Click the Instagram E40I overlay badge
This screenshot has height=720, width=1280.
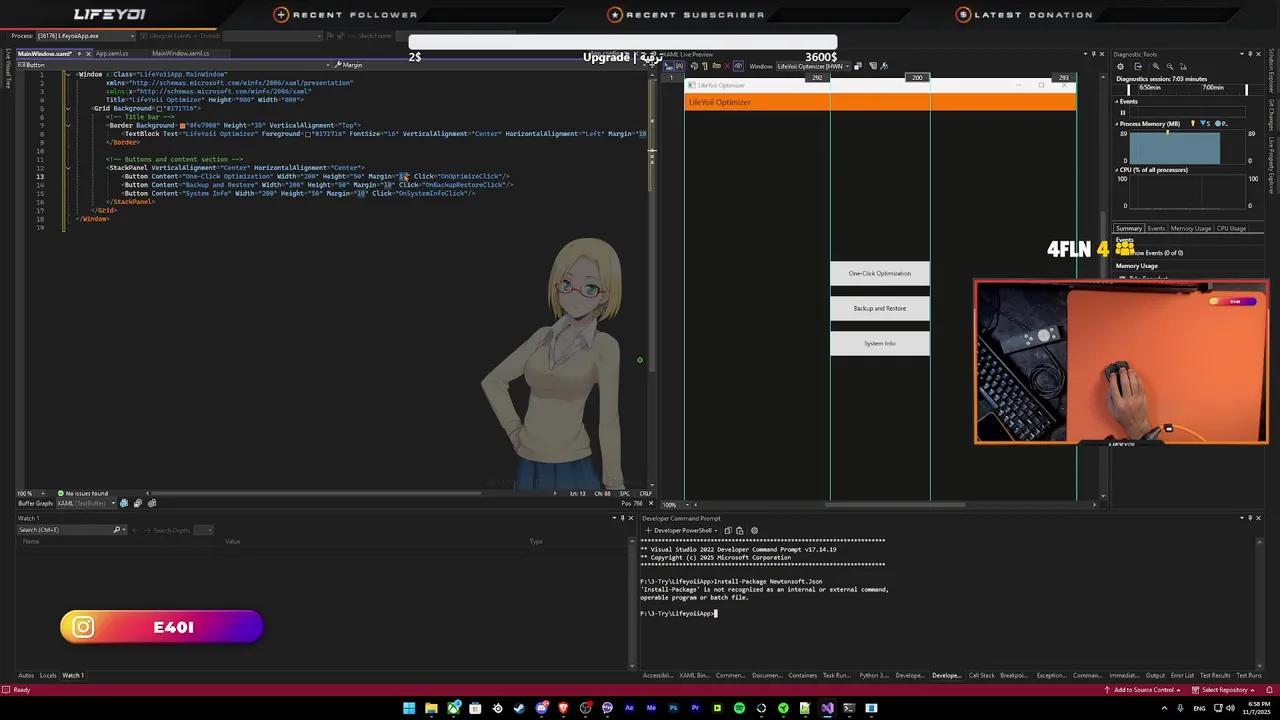161,627
